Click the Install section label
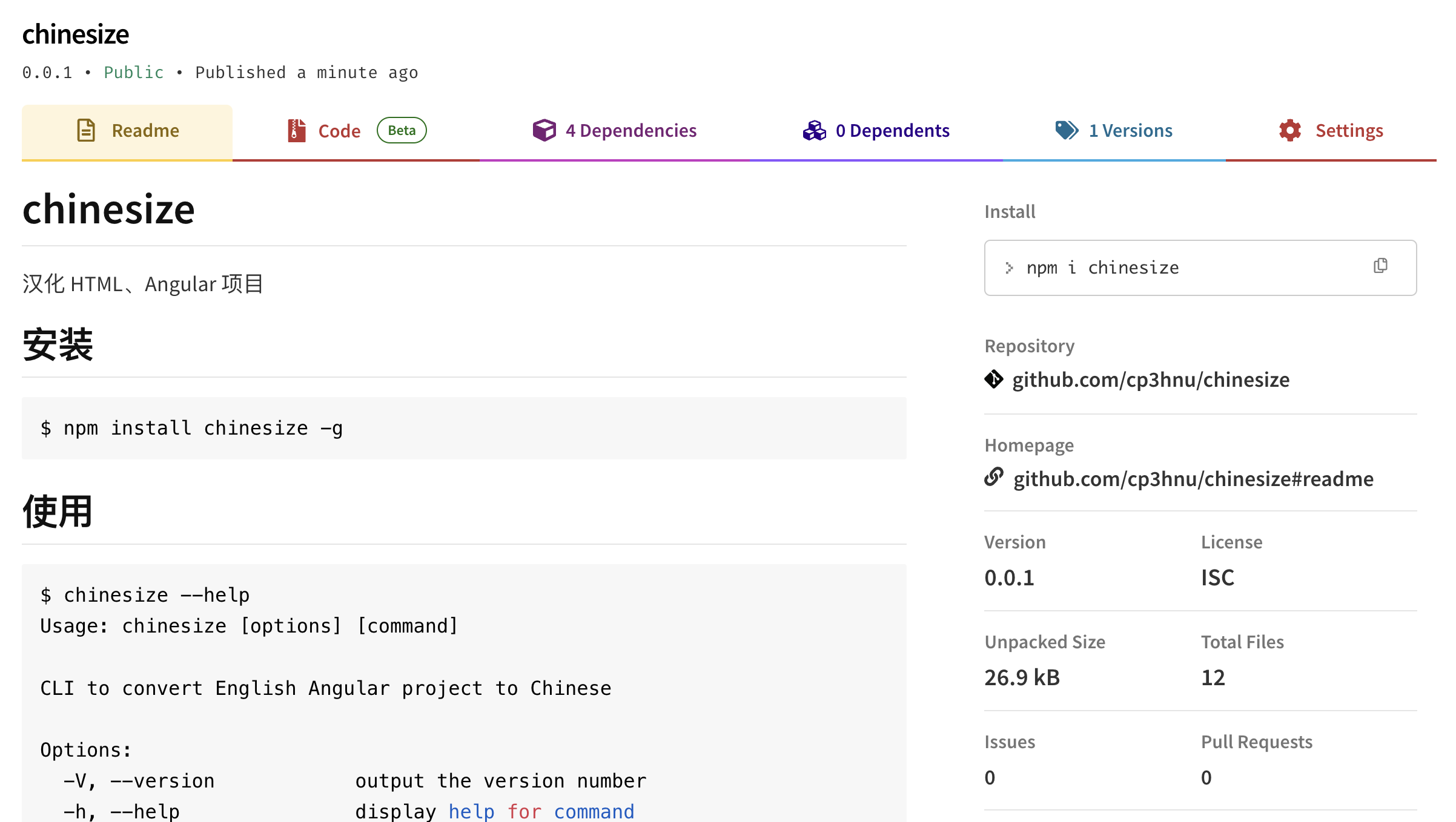 (x=1010, y=212)
